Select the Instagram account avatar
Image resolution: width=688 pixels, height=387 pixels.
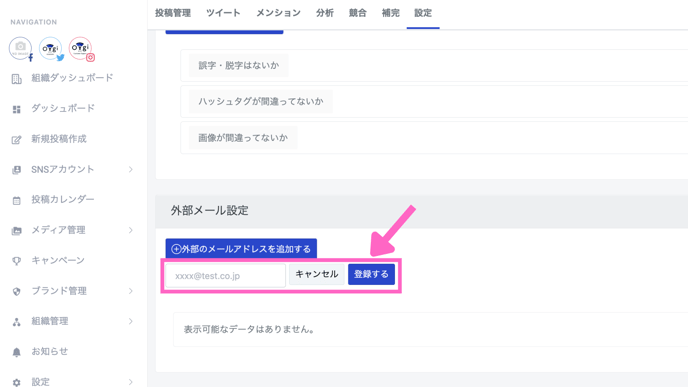click(80, 48)
